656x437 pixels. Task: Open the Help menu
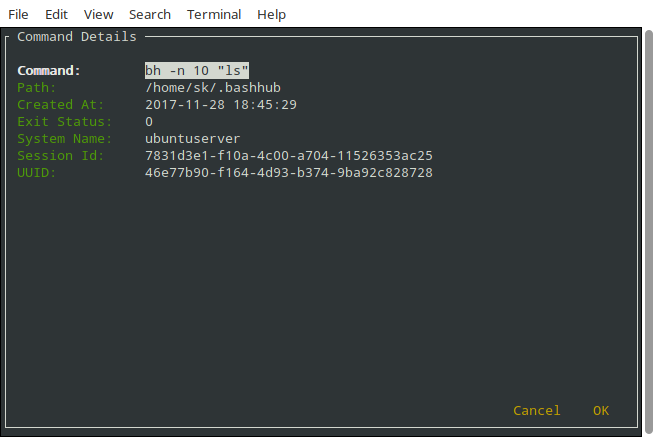271,14
